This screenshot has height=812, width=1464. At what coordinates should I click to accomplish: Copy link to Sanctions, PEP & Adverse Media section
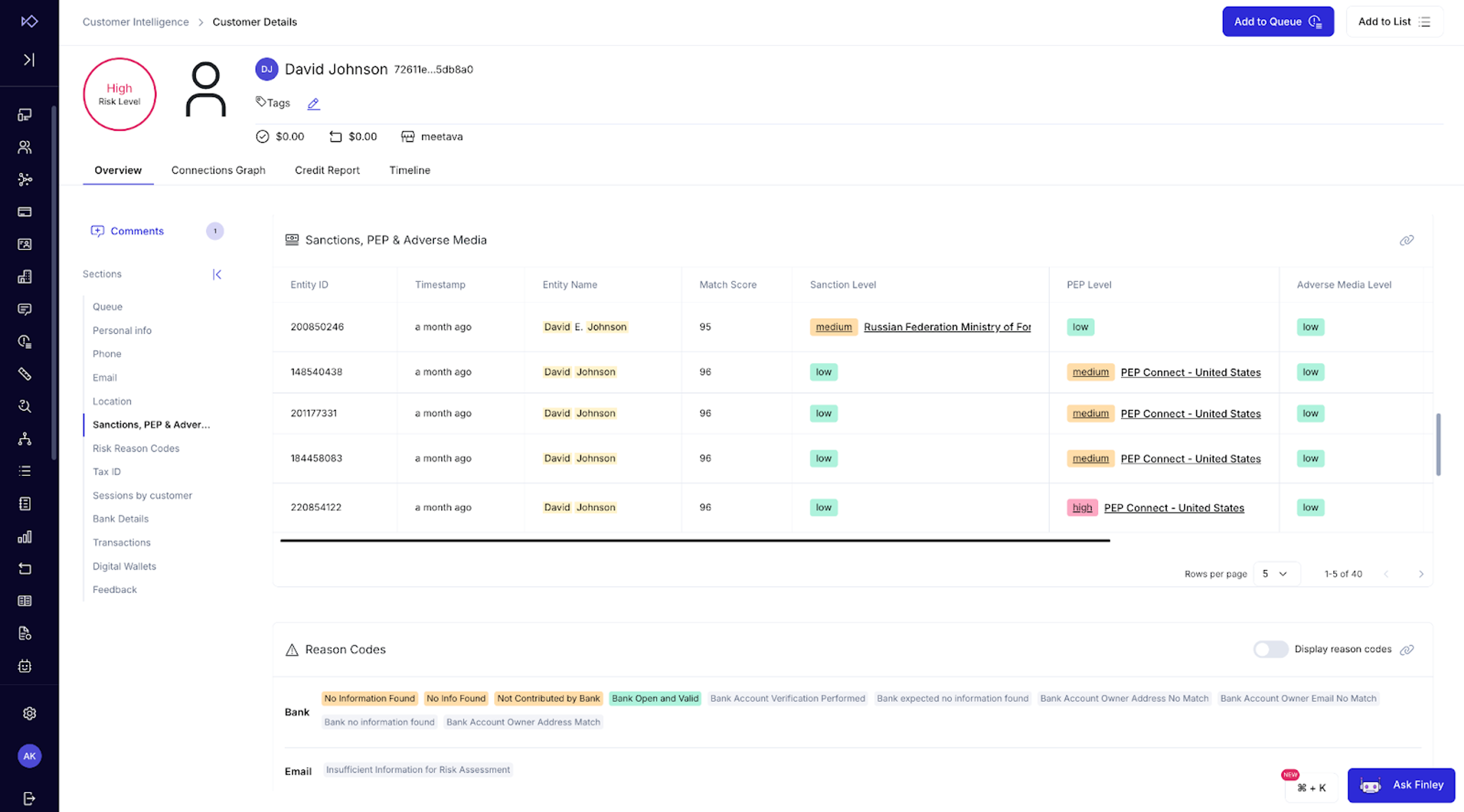coord(1406,240)
